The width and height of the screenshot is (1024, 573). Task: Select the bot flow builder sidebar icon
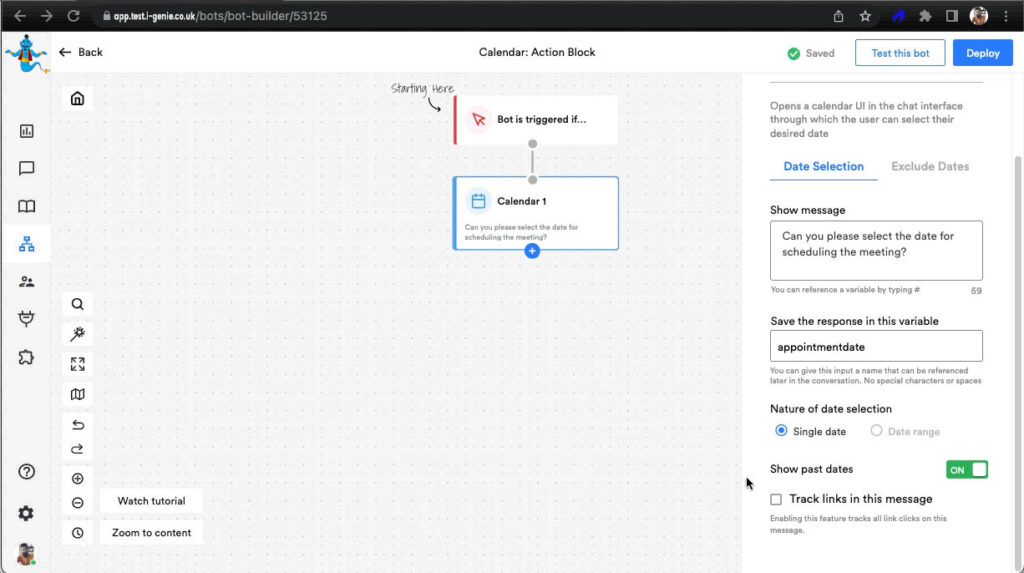(27, 244)
